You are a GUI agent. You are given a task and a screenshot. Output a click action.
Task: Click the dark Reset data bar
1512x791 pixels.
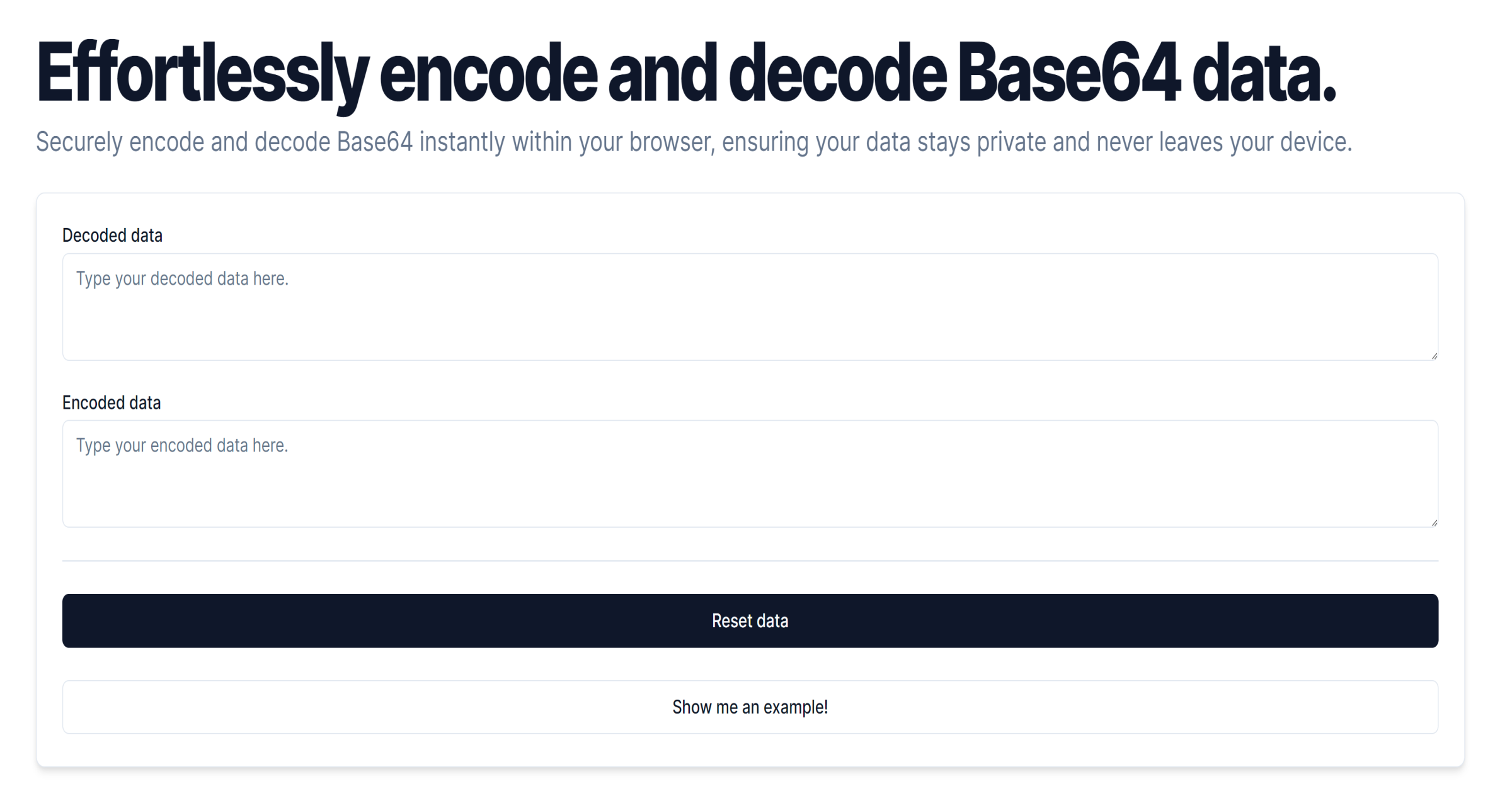pos(750,621)
